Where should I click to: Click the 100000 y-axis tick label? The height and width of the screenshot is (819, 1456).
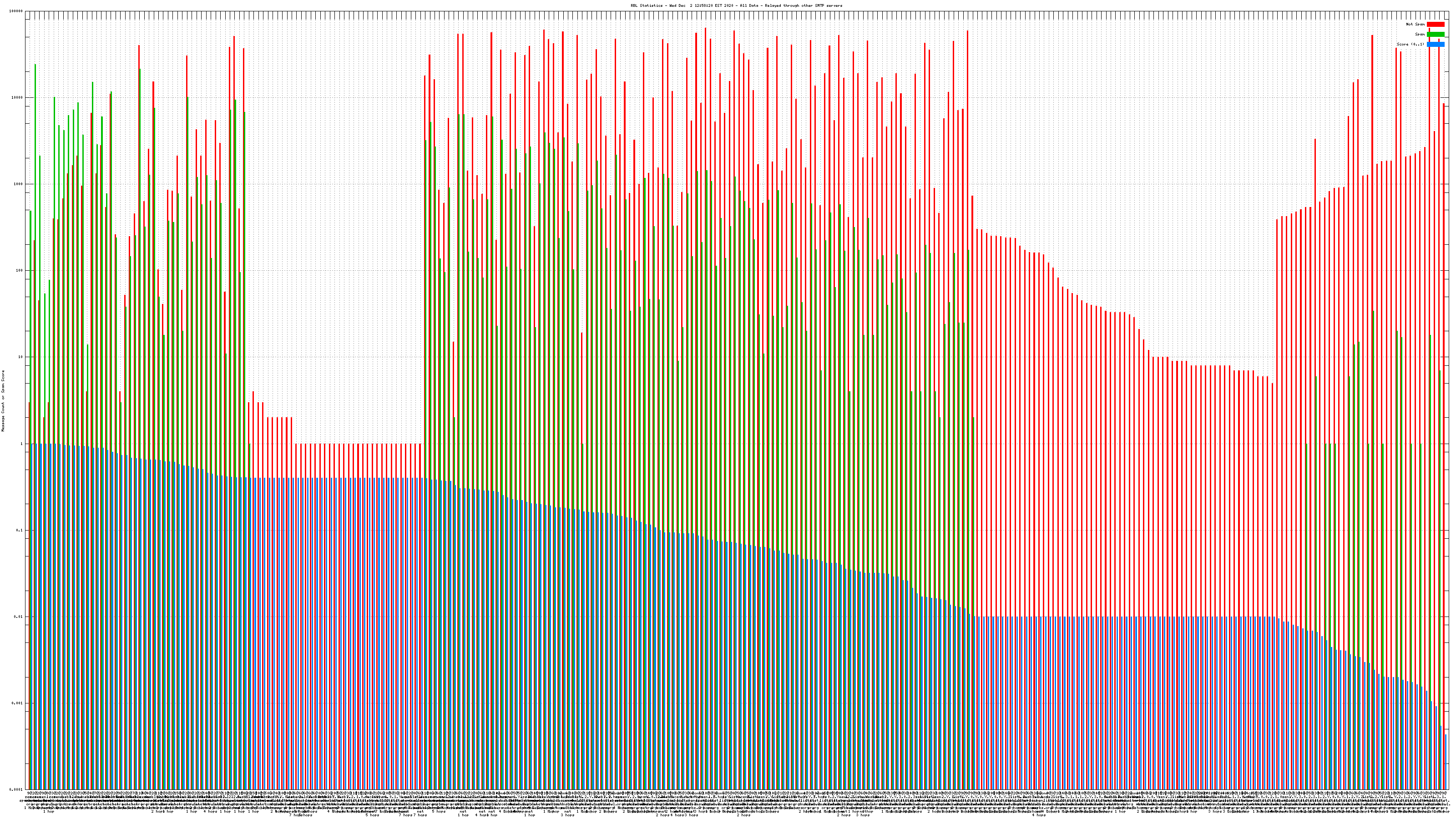click(16, 11)
